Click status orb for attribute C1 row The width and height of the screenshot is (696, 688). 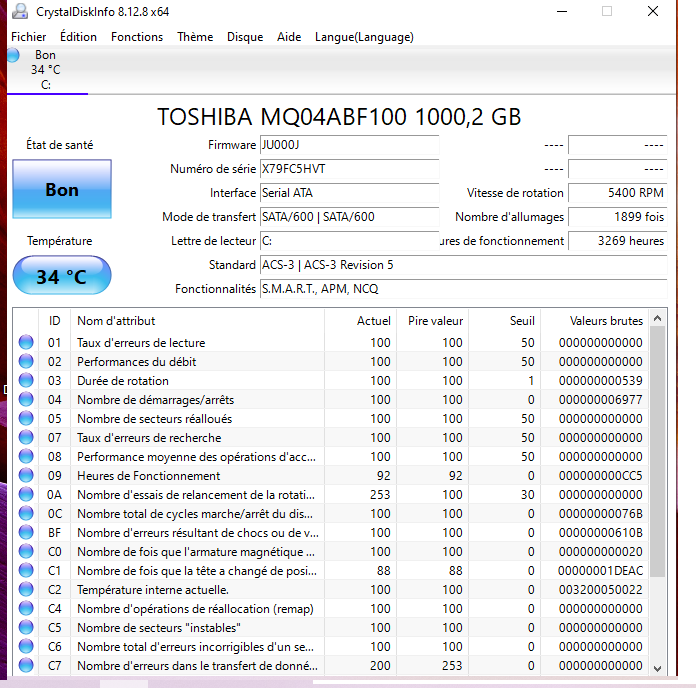[26, 570]
